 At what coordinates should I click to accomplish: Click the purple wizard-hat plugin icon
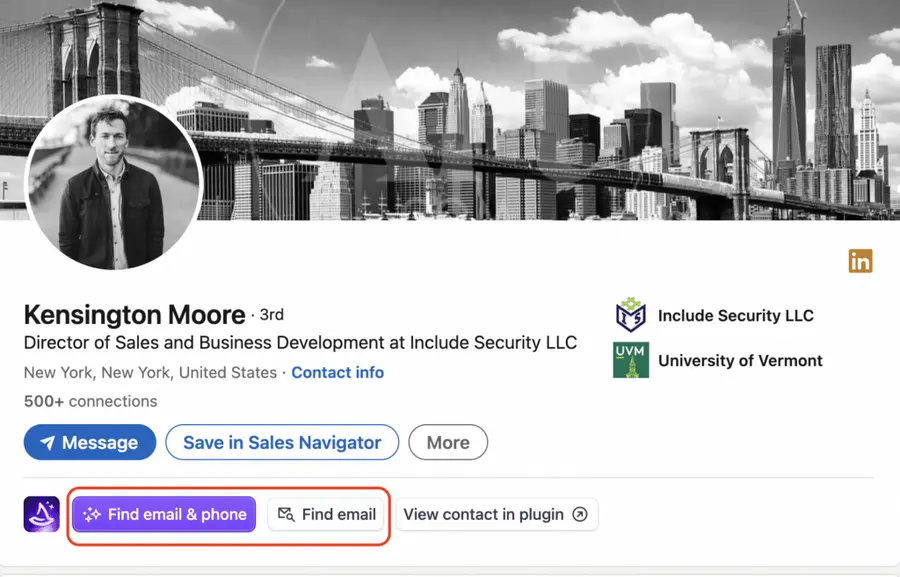(x=40, y=514)
